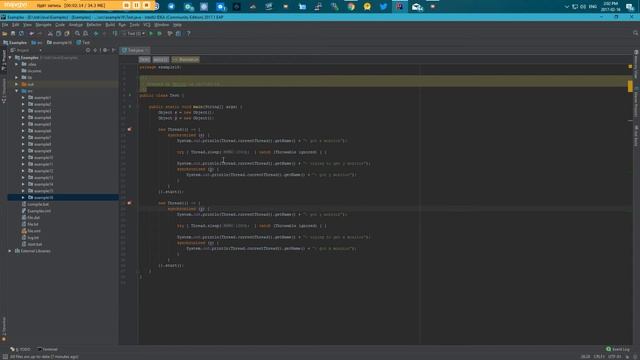Viewport: 640px width, 360px height.
Task: Click the Synchronize toolbar icon
Action: click(21, 33)
